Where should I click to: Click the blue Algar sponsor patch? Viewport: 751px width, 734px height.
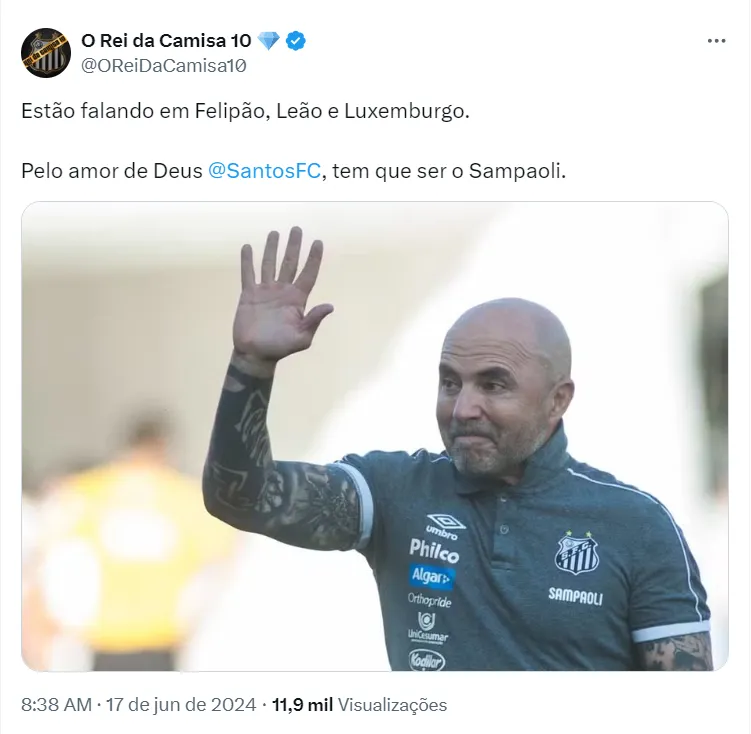[432, 577]
